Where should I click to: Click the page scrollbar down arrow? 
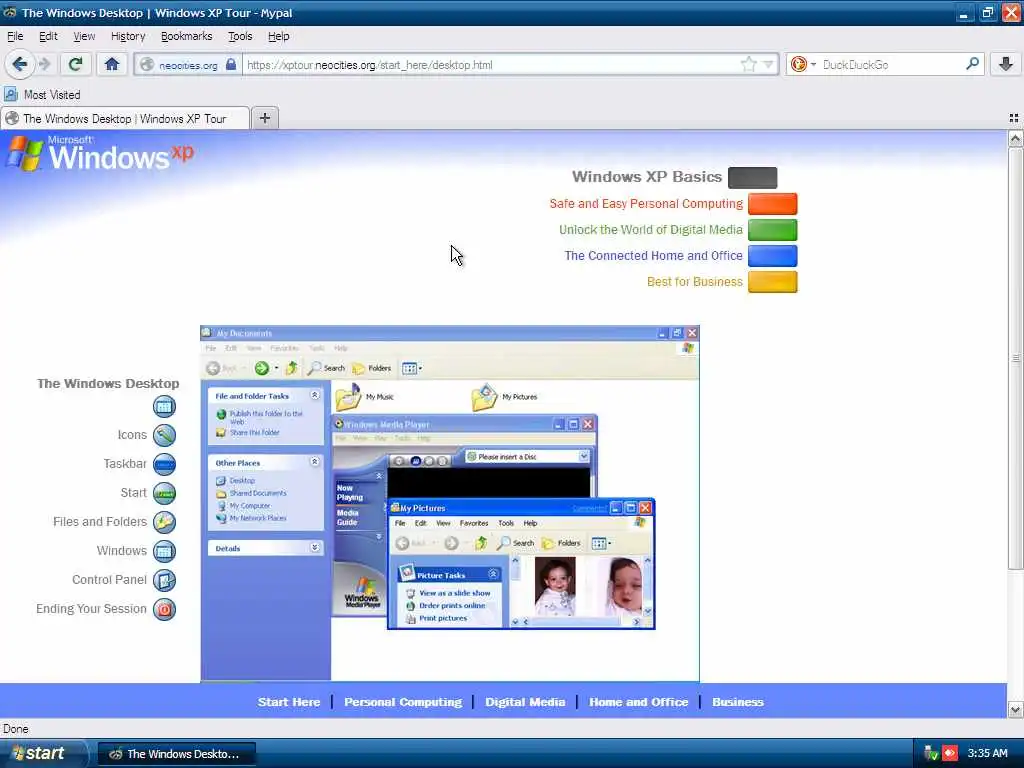1016,709
